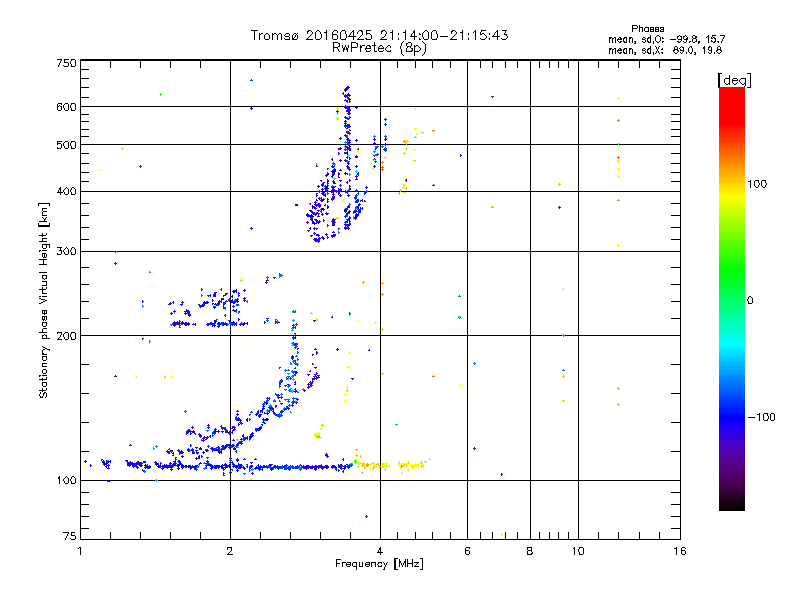Click the x-axis label "2"
This screenshot has height=600, width=800.
coord(230,551)
